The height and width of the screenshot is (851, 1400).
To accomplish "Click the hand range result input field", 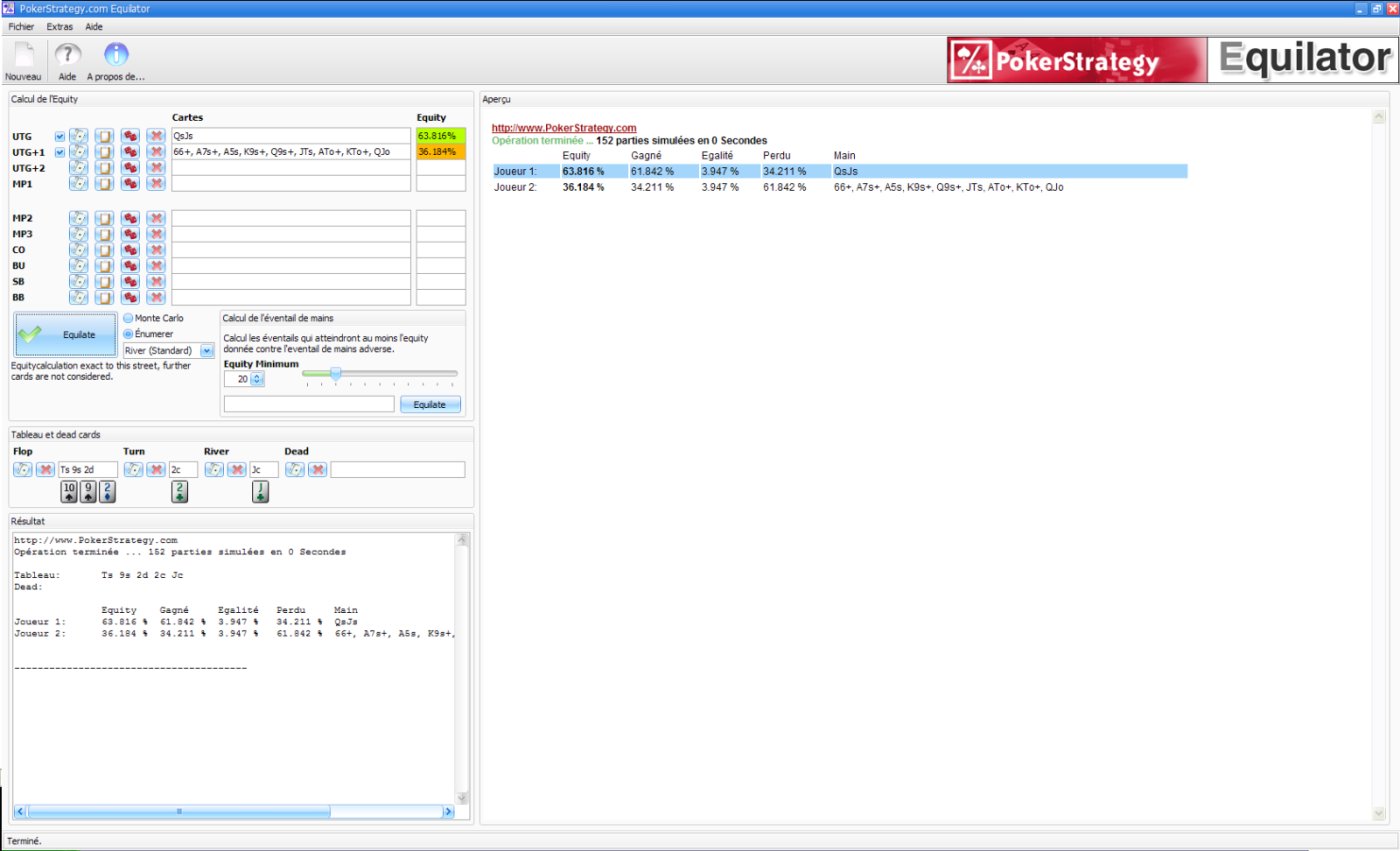I will 309,404.
